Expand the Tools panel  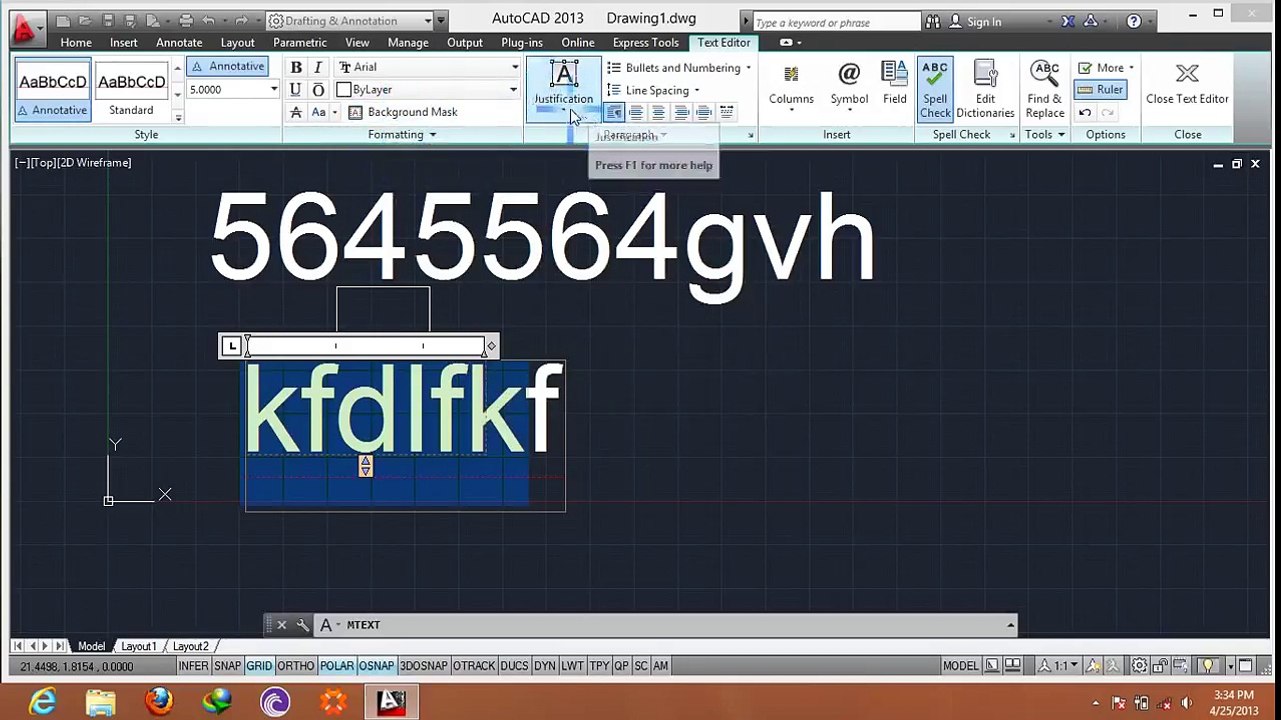point(1045,134)
